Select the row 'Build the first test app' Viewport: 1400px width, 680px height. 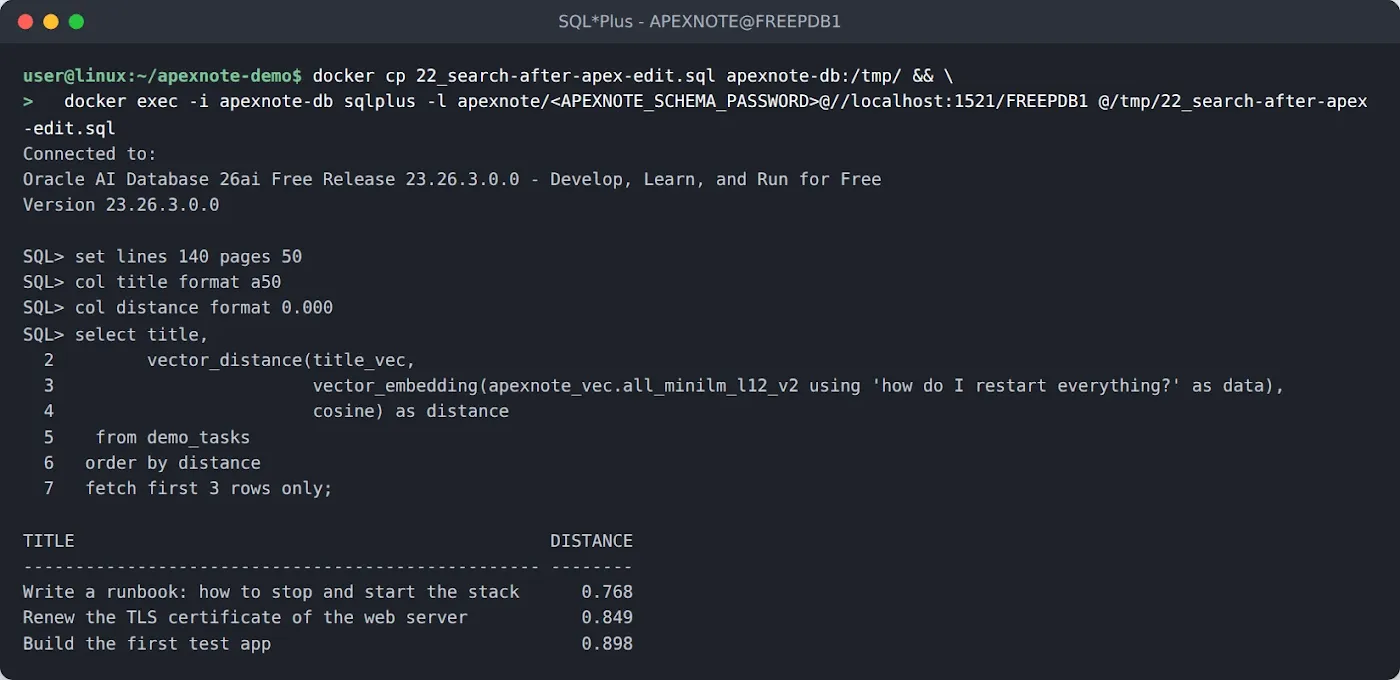point(328,644)
